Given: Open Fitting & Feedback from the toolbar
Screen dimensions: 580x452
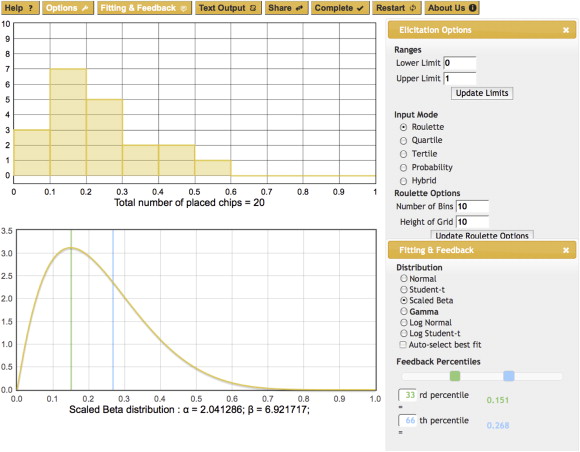Looking at the screenshot, I should [144, 8].
